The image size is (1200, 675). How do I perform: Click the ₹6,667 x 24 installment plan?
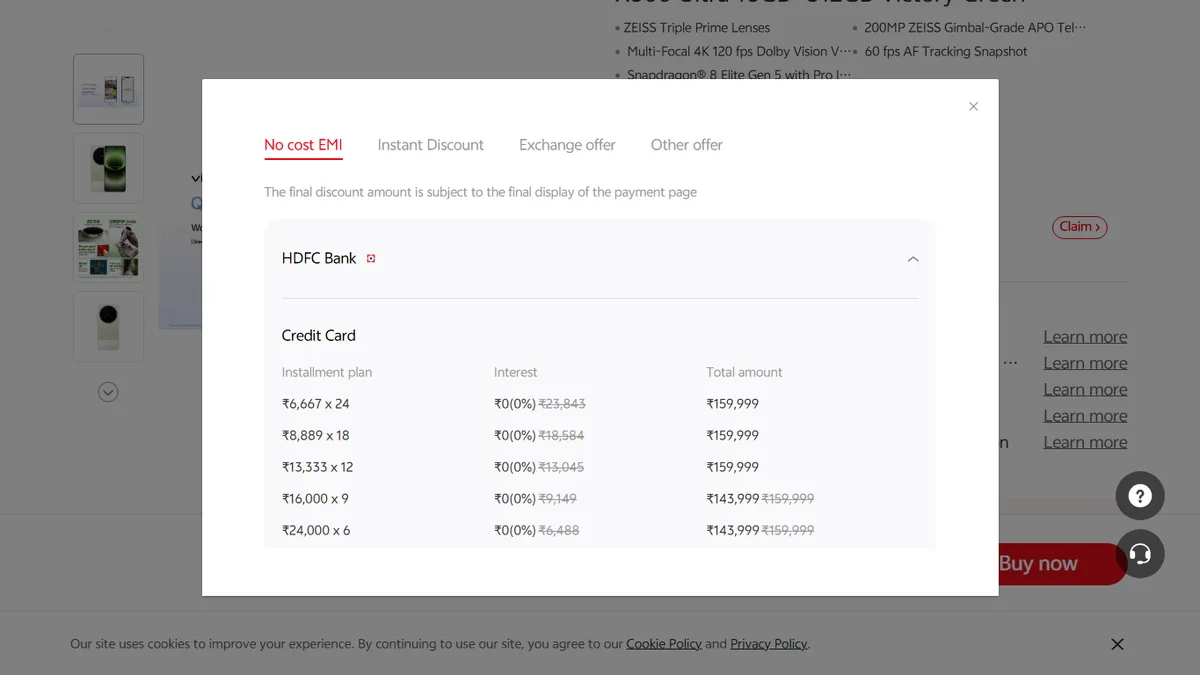point(316,404)
